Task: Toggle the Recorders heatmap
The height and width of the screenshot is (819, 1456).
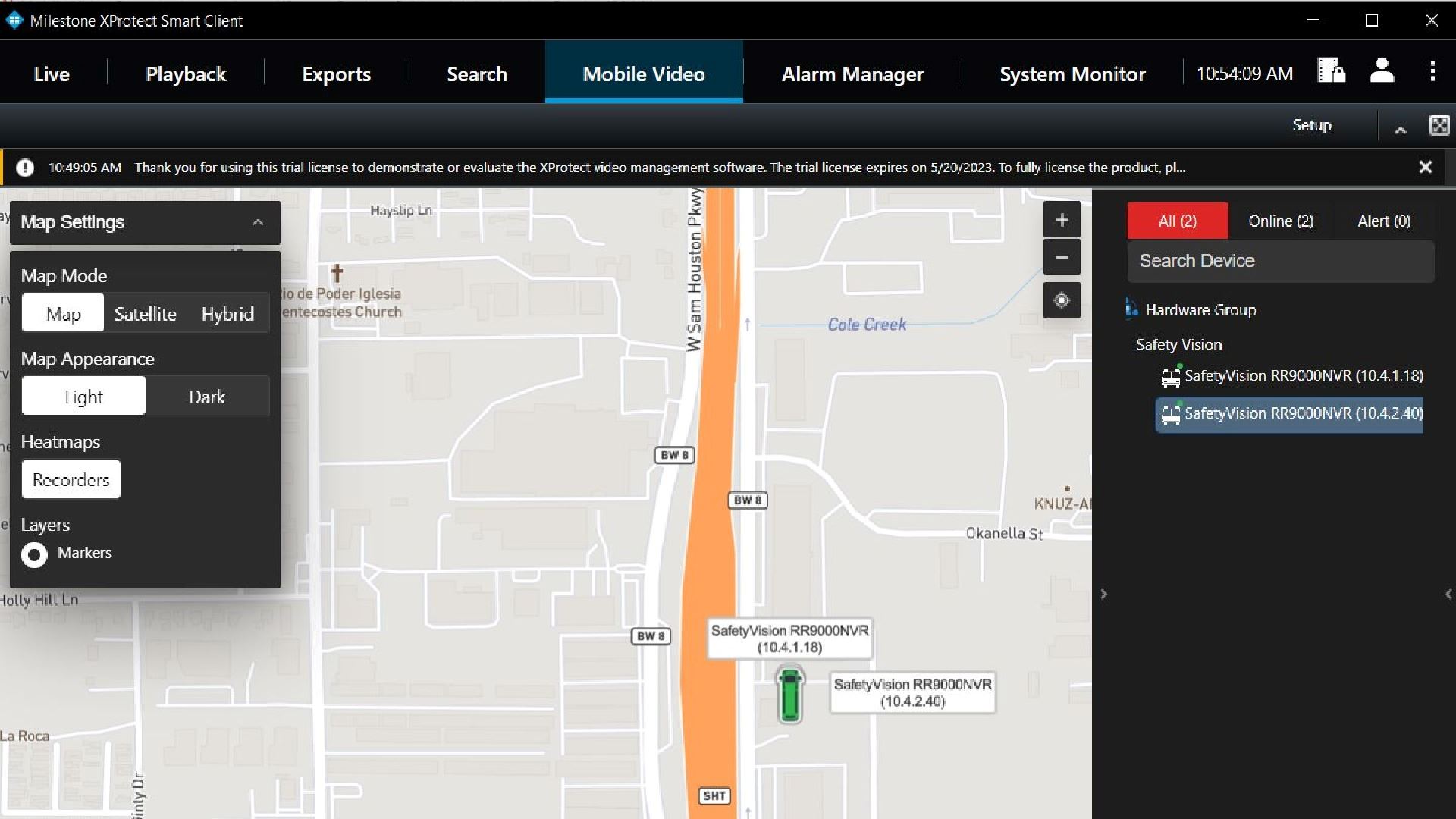Action: [x=71, y=479]
